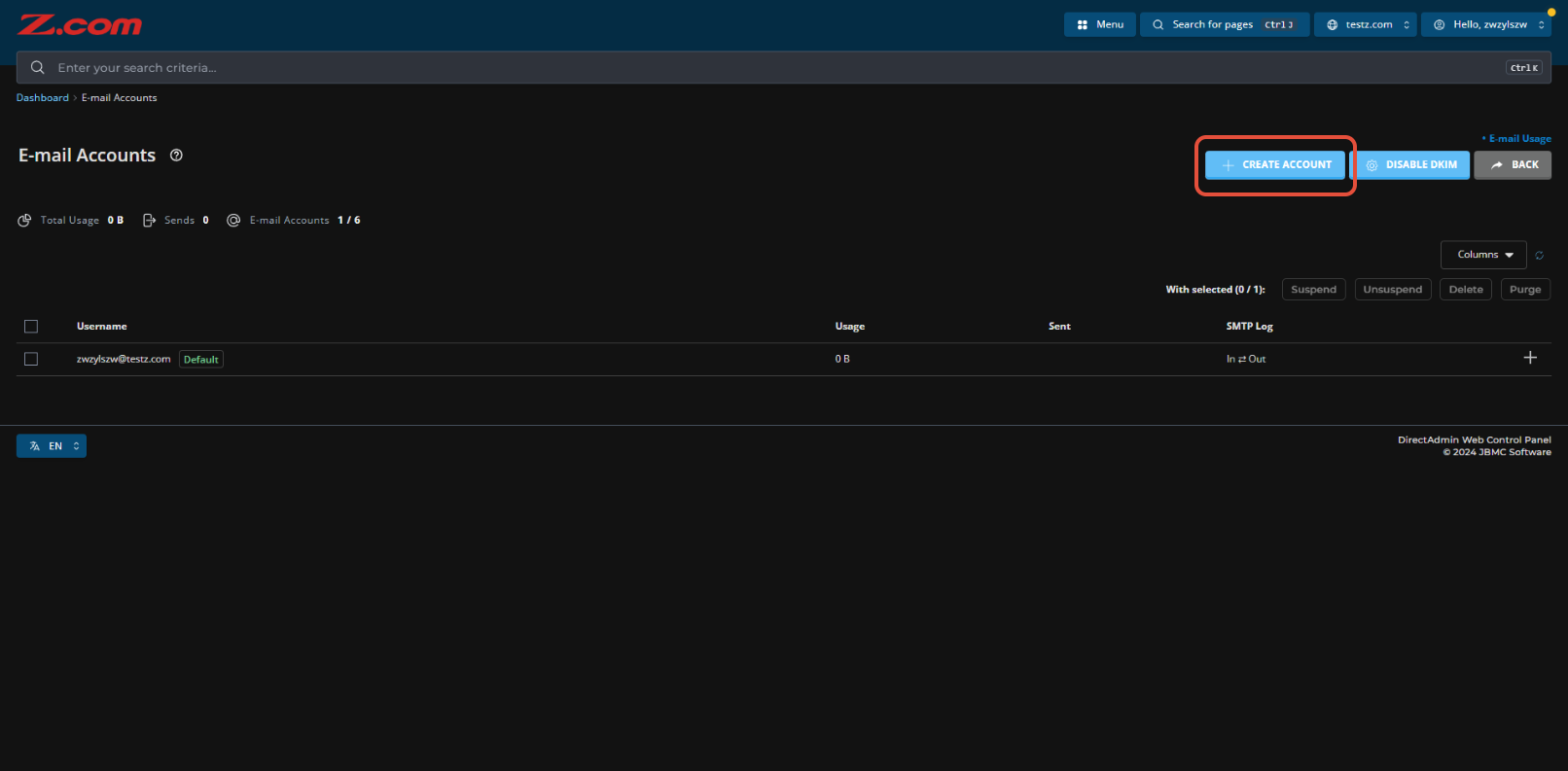
Task: Click the Suspend button
Action: (x=1314, y=290)
